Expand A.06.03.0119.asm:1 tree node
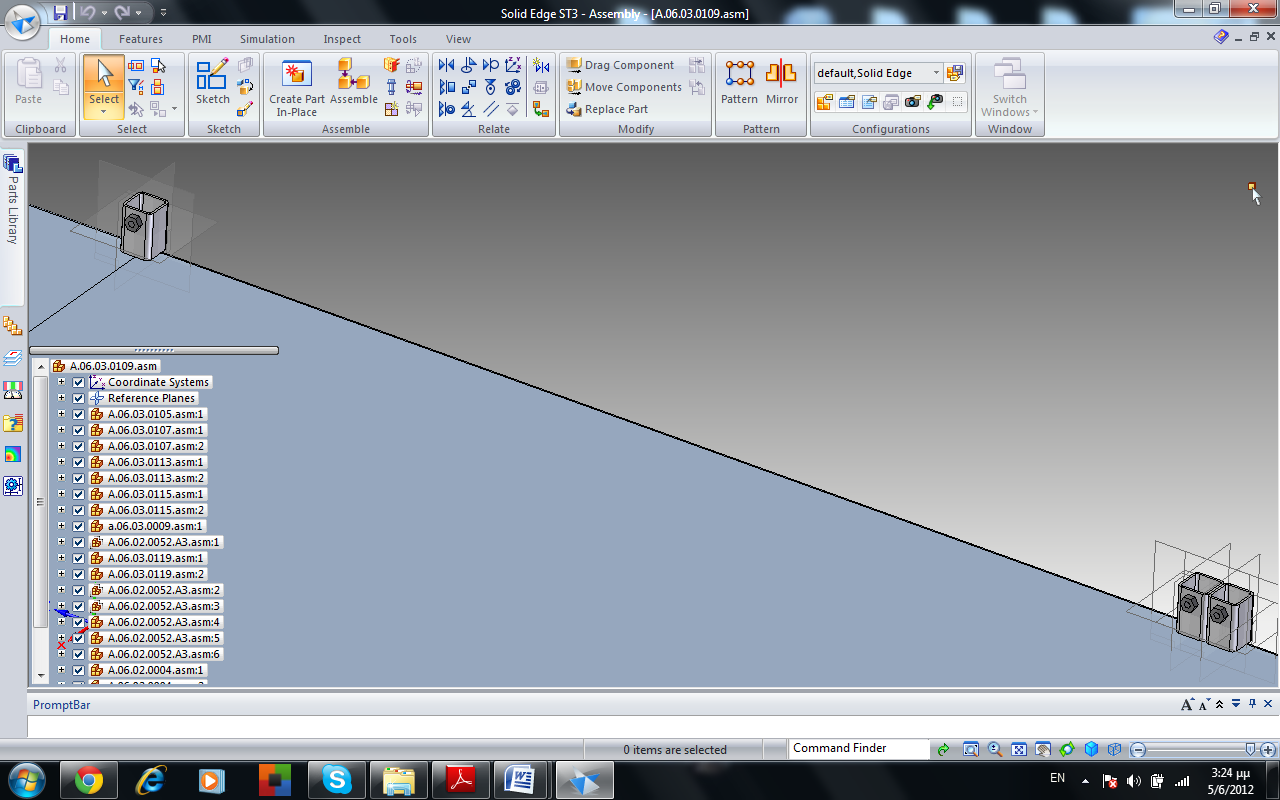Viewport: 1280px width, 800px height. (x=61, y=558)
